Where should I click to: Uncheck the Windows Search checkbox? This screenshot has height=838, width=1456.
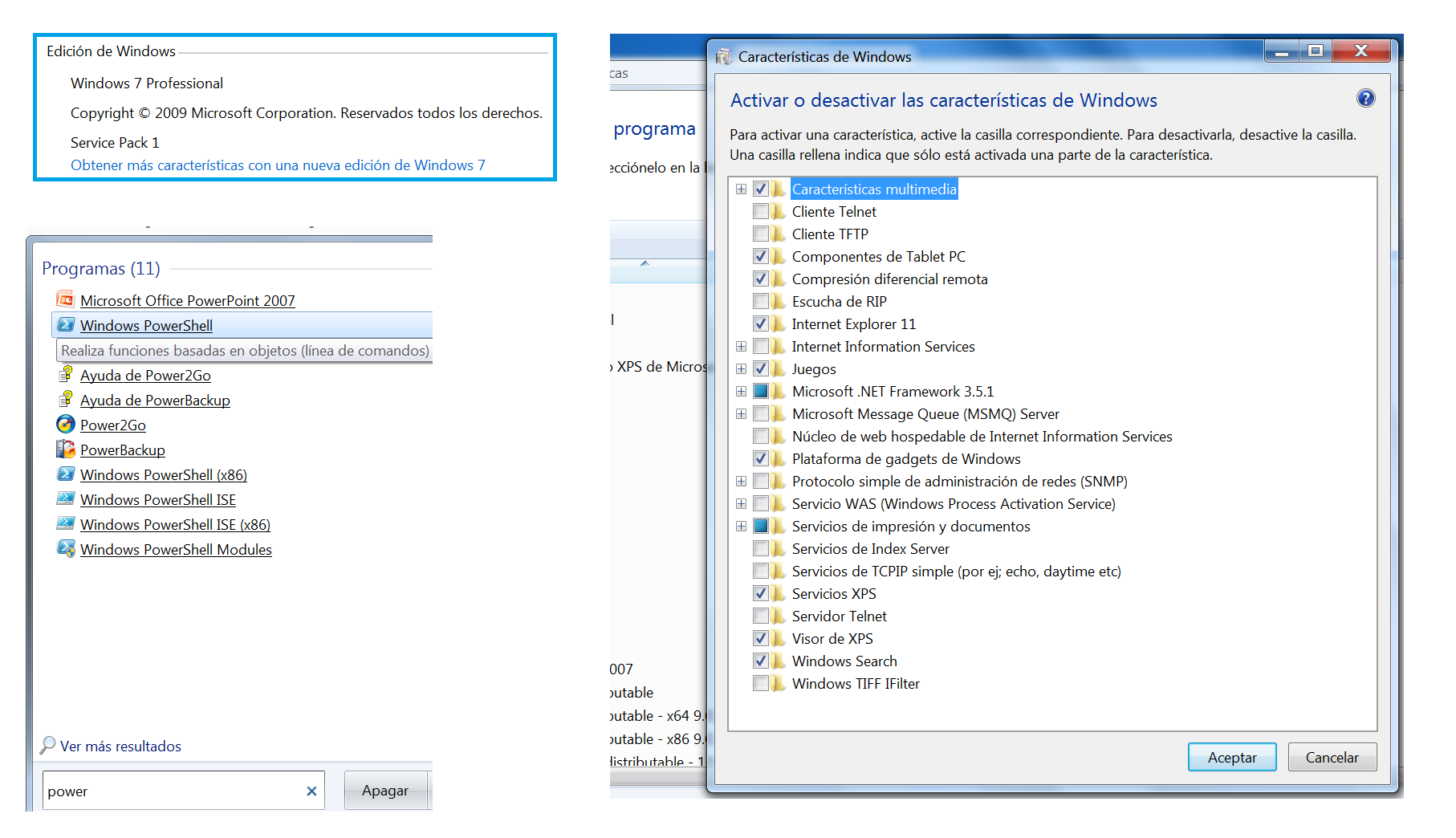point(761,661)
